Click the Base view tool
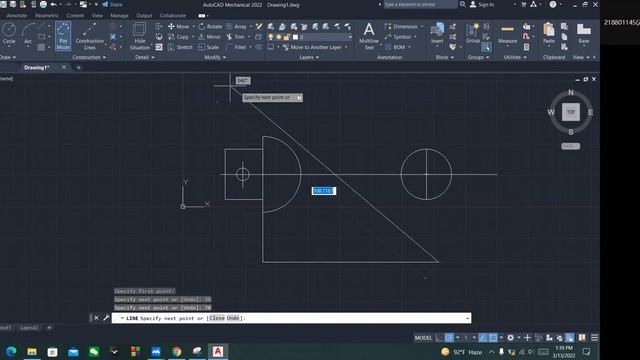Viewport: 640px width, 360px height. pyautogui.click(x=584, y=33)
